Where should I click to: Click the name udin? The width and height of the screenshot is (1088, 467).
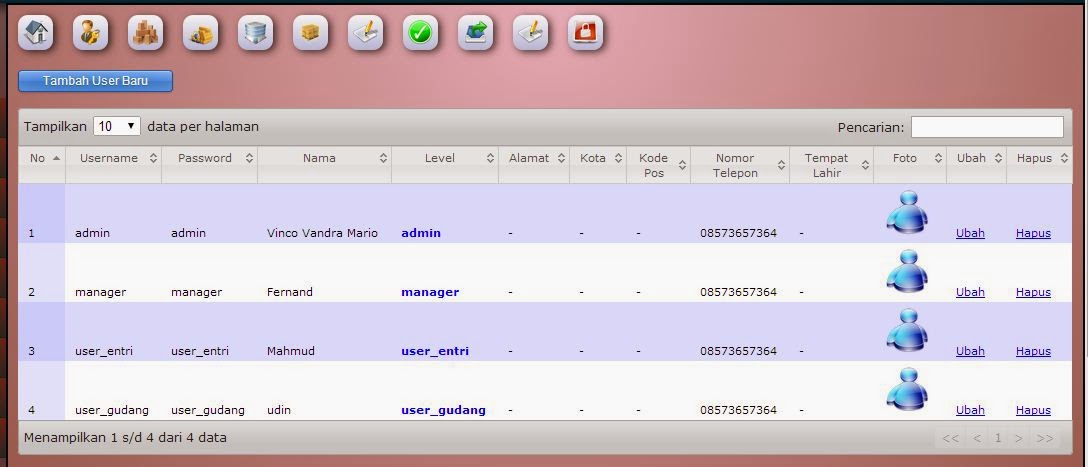[278, 410]
